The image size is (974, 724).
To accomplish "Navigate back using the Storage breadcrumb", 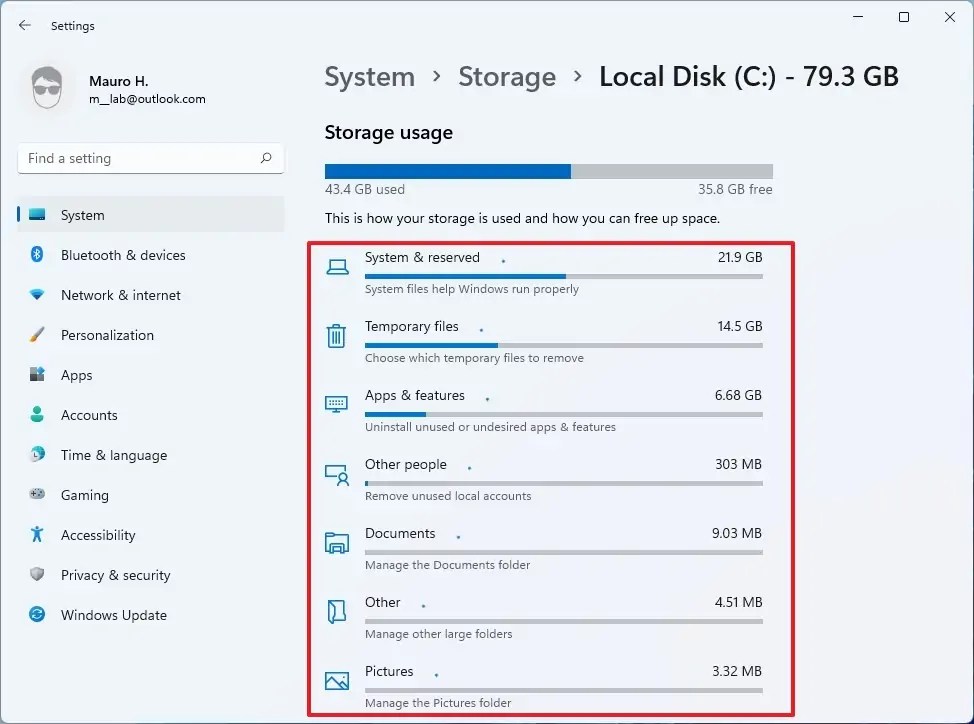I will 507,76.
